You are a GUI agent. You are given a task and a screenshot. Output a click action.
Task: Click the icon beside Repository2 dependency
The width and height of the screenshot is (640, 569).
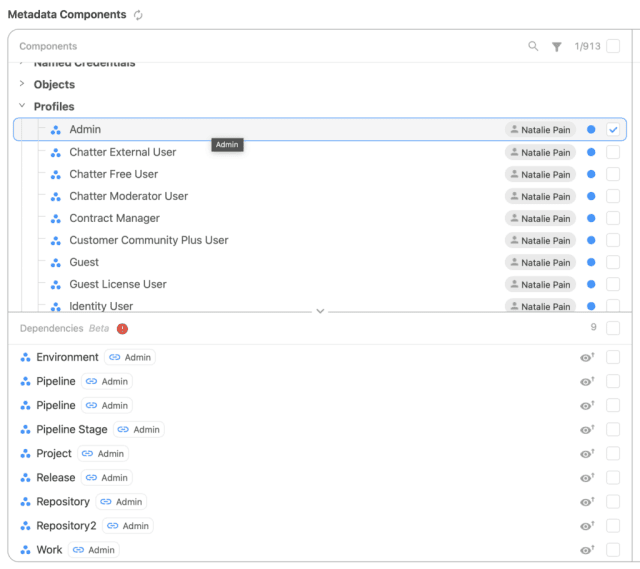point(25,526)
